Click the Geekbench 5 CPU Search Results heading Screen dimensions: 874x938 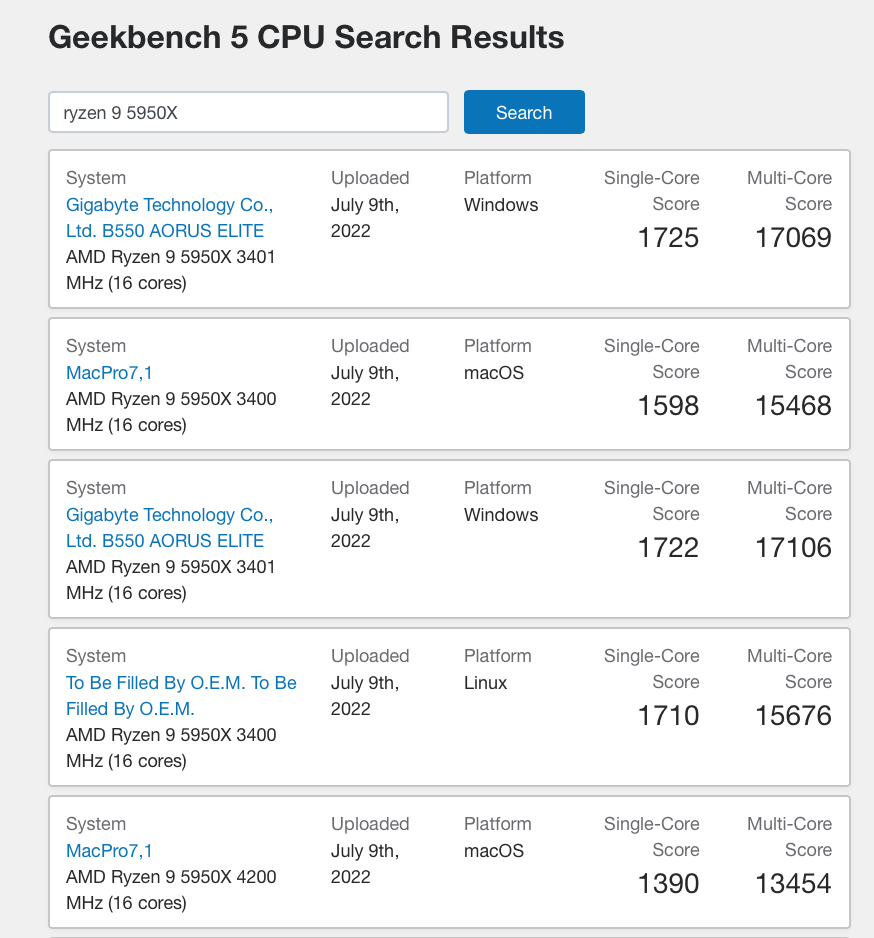pos(306,37)
